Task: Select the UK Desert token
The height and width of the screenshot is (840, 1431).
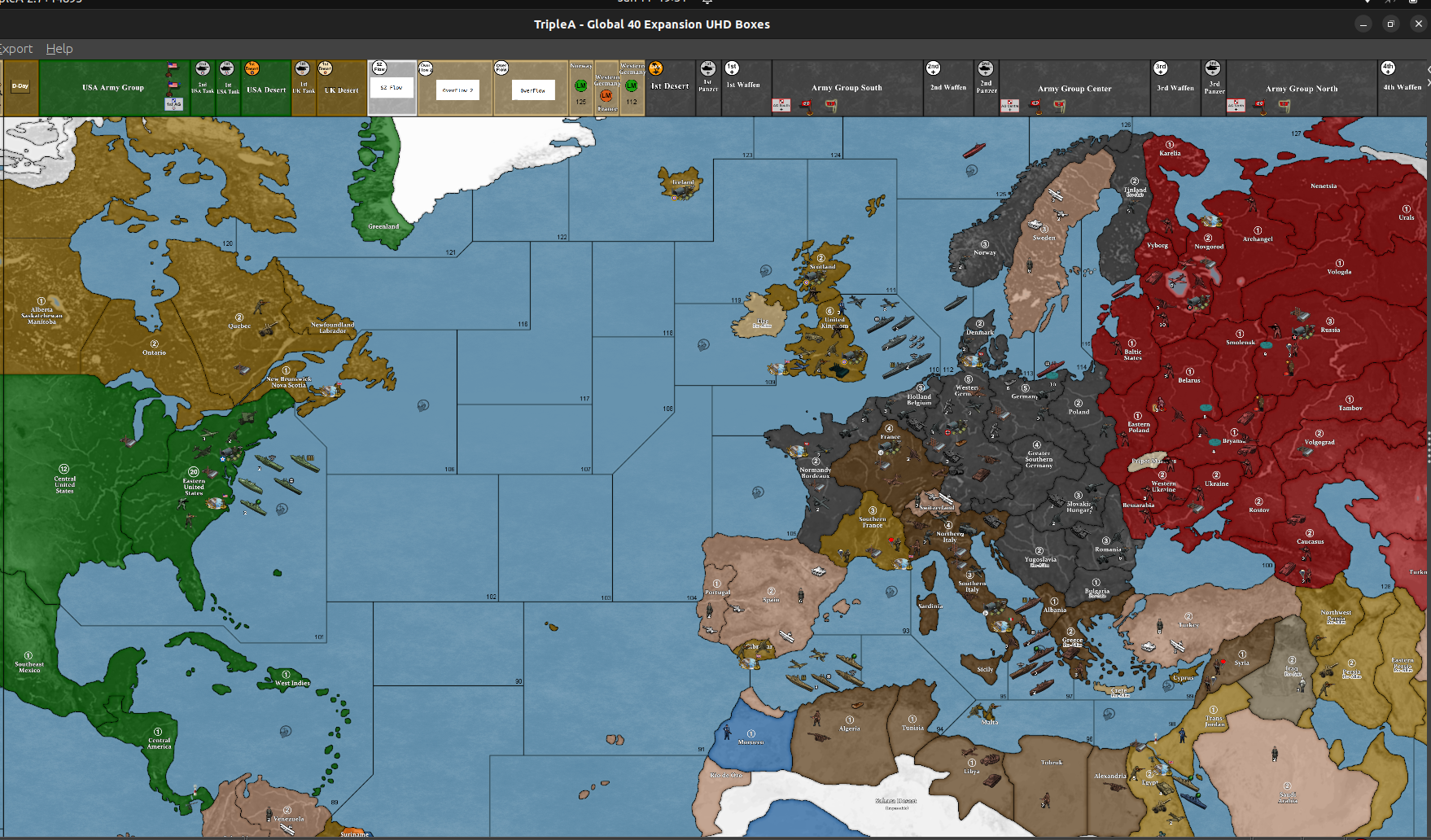Action: click(x=325, y=68)
